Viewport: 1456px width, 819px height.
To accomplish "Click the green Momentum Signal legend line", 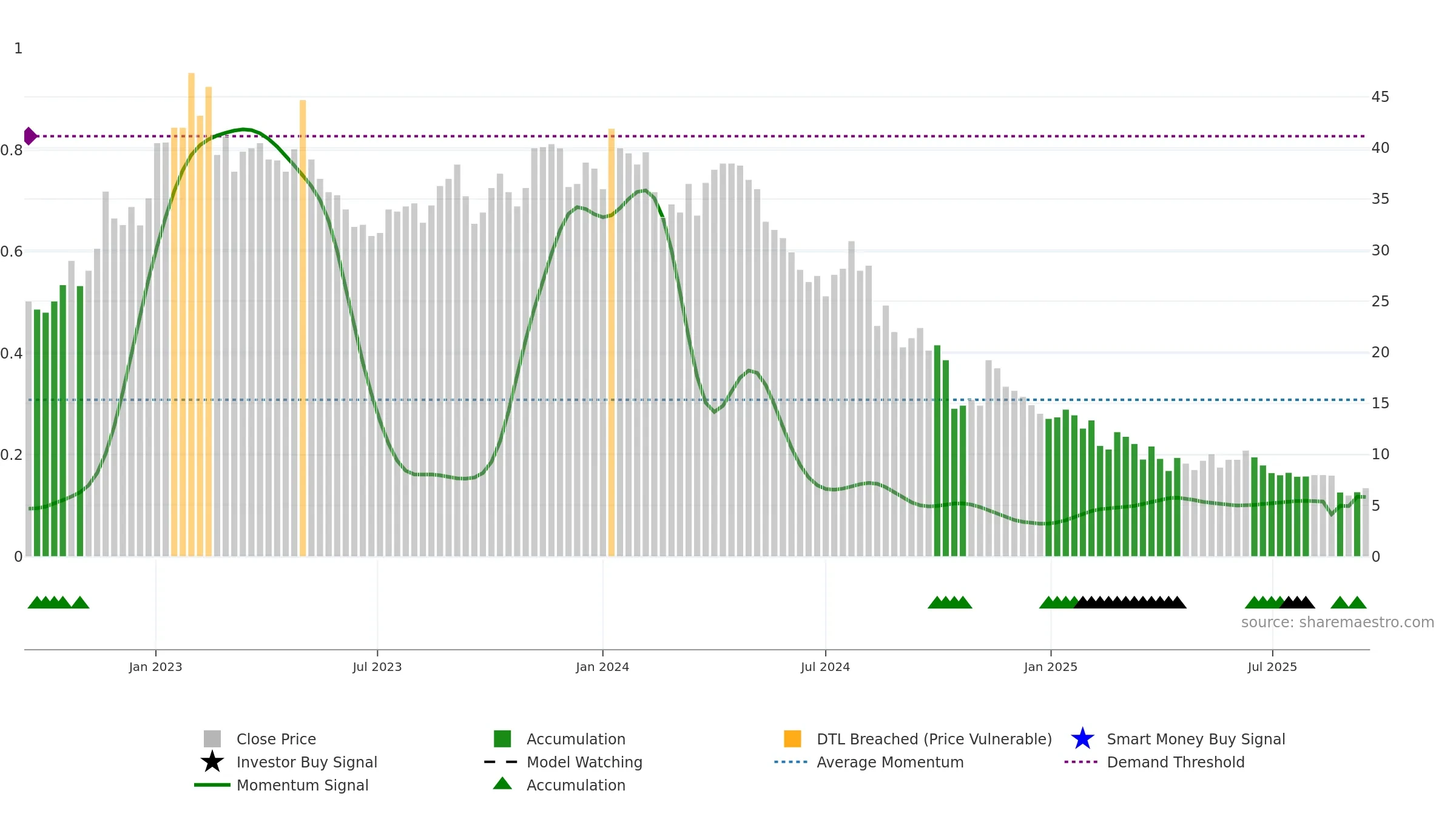I will coord(212,785).
